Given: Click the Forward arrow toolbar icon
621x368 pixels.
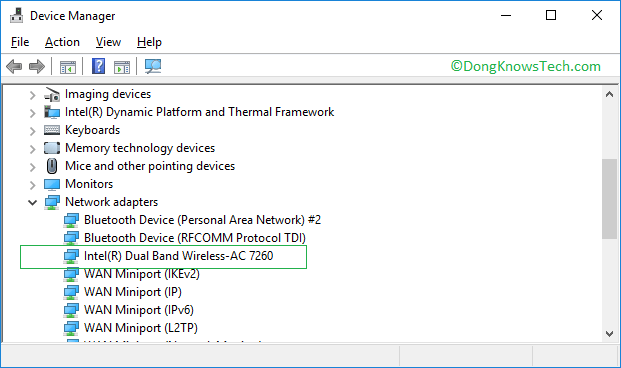Looking at the screenshot, I should pos(37,66).
